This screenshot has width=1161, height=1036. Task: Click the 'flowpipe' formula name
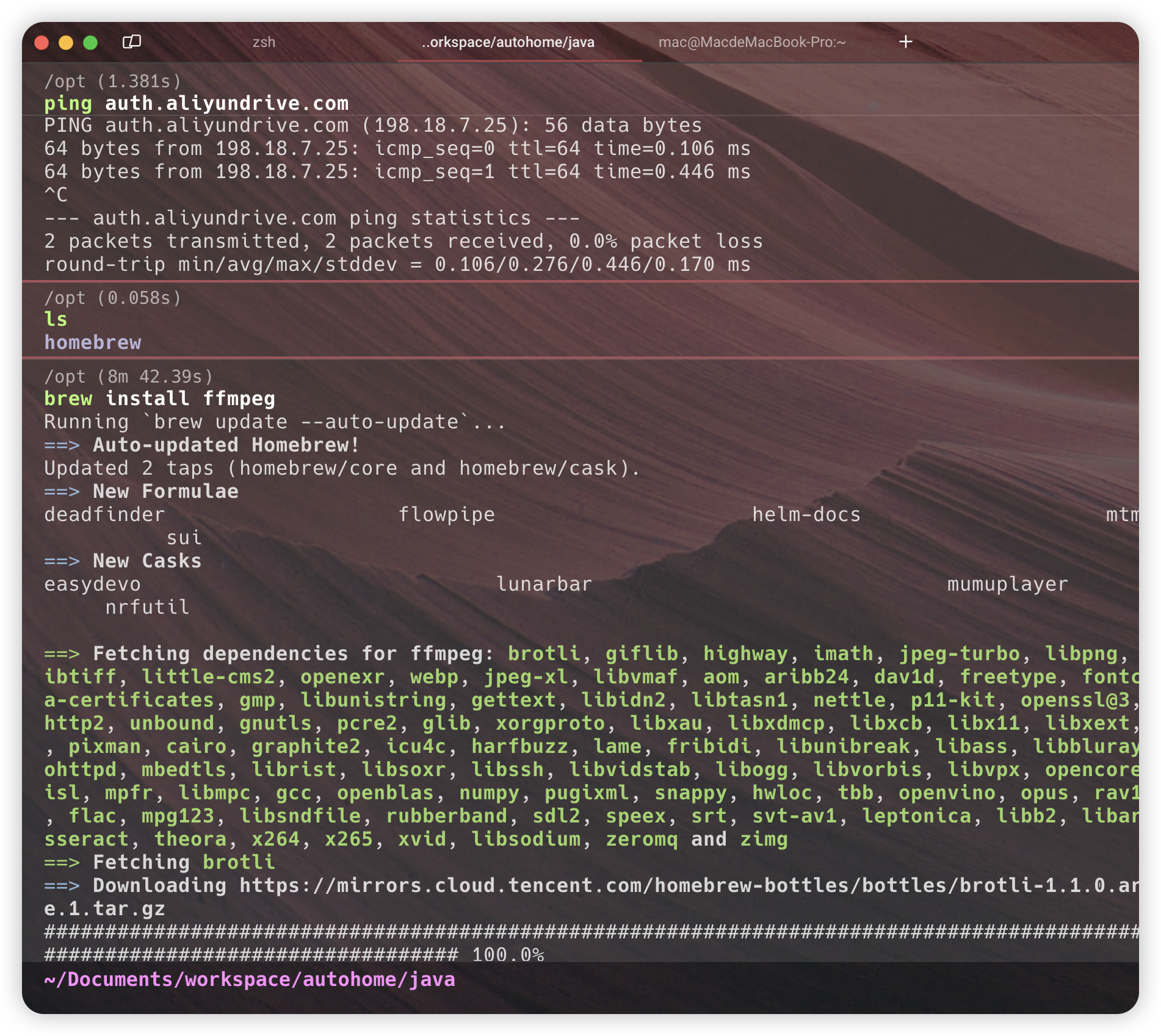coord(446,514)
